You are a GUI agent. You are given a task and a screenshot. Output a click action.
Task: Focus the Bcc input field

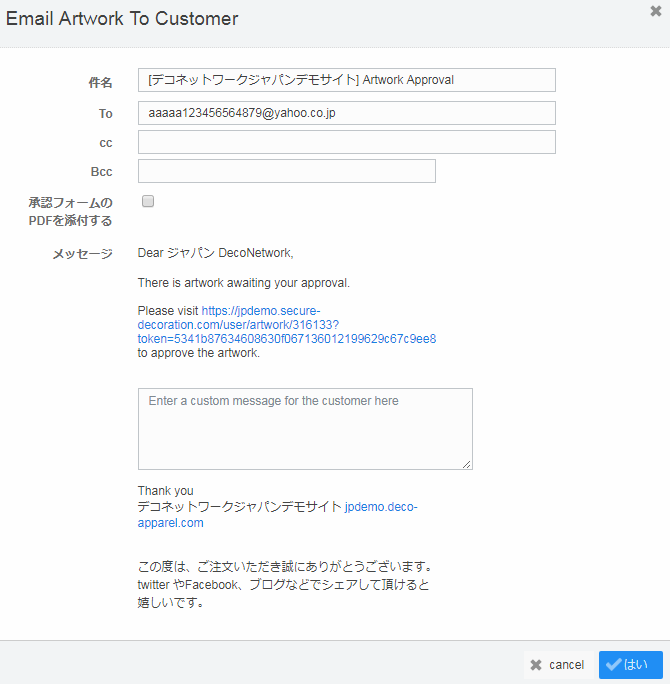click(x=286, y=171)
